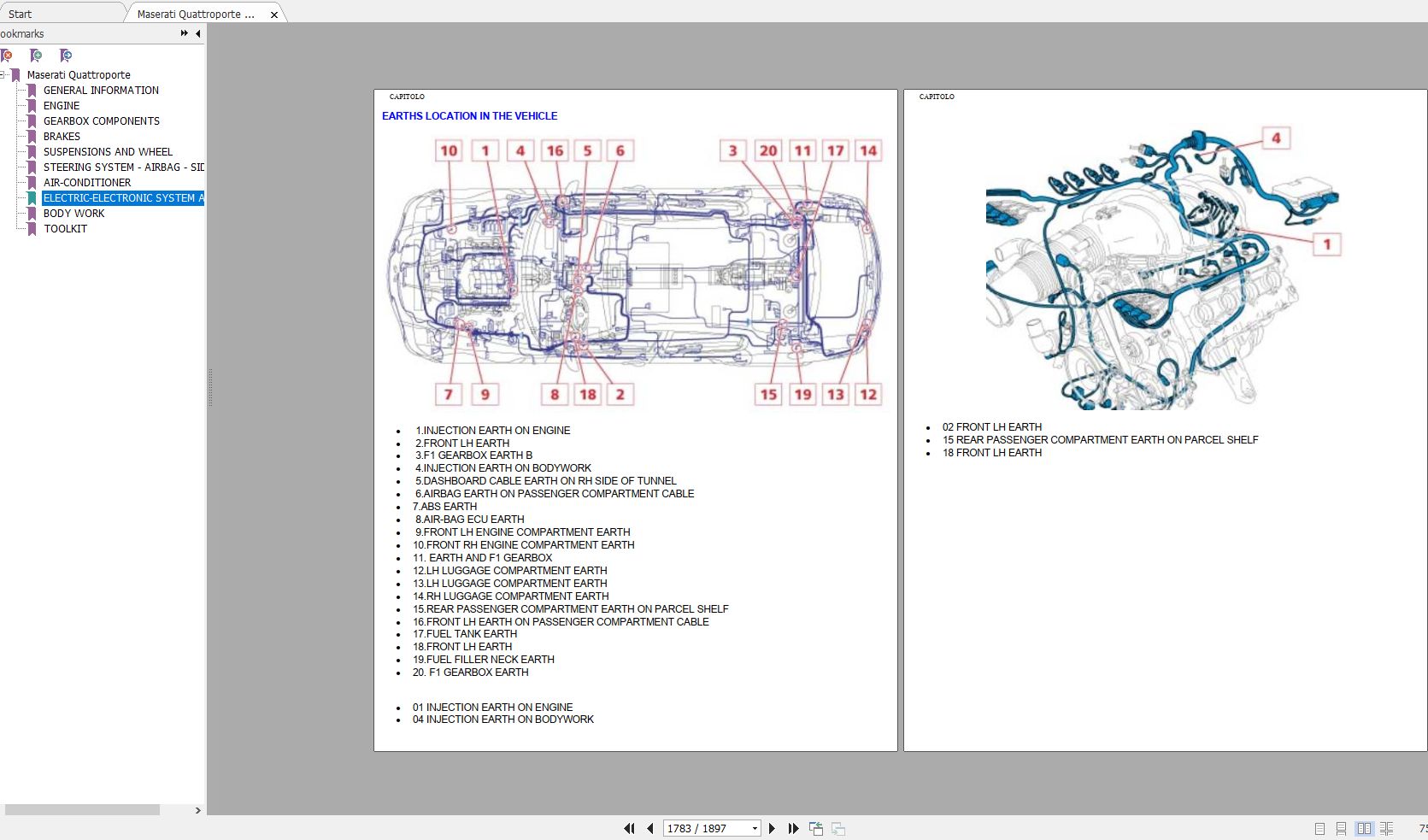Click the bookmarks scrollbar right arrow
The image size is (1428, 840).
198,810
